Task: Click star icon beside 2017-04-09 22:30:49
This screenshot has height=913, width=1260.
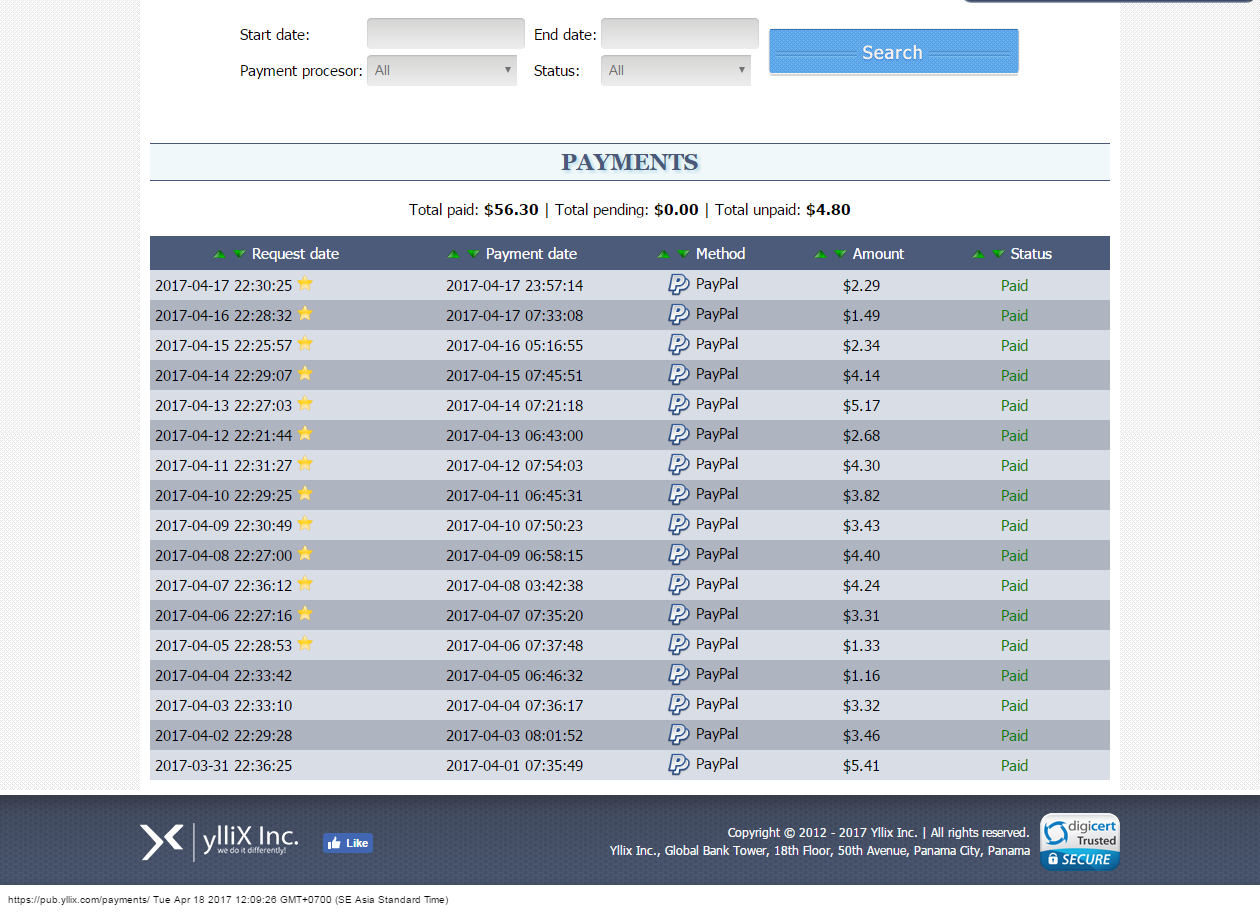Action: tap(305, 523)
